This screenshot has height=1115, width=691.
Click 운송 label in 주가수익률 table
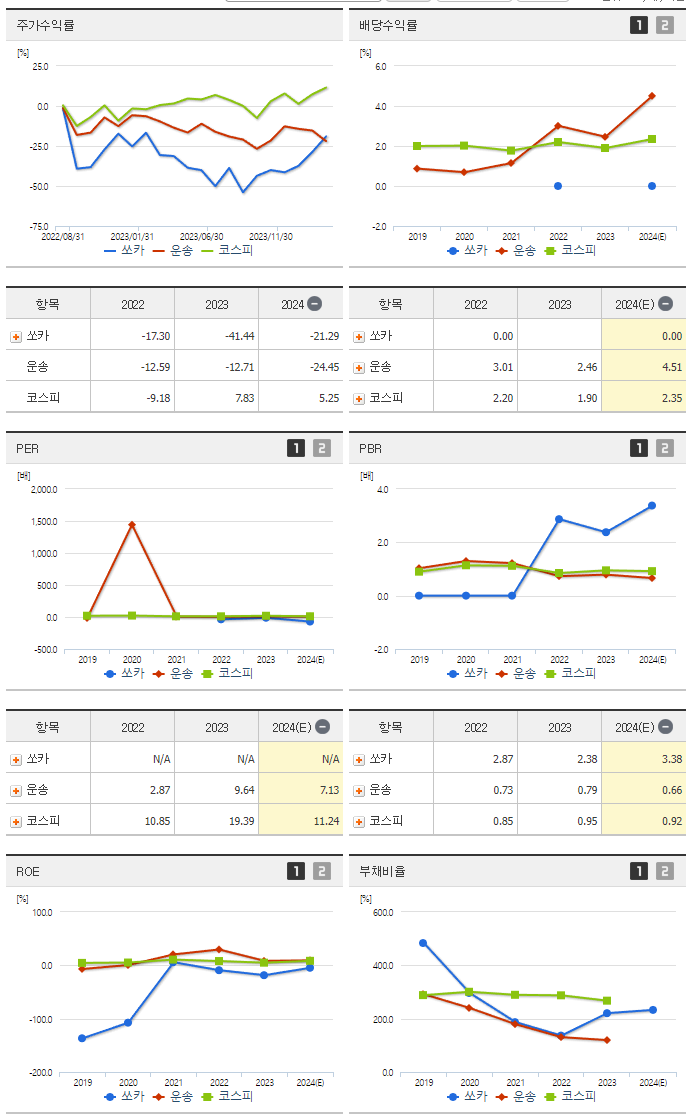pyautogui.click(x=37, y=367)
